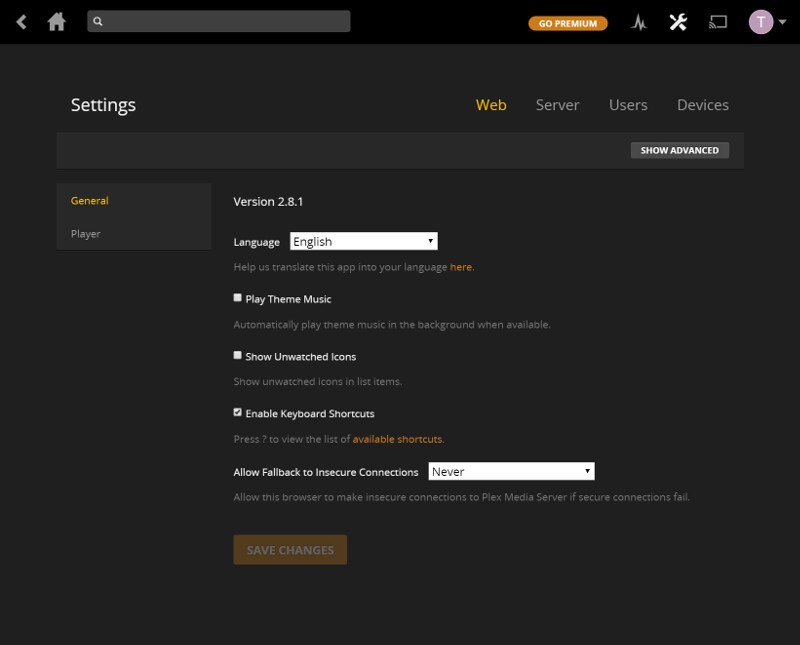The height and width of the screenshot is (645, 800).
Task: Click the Show Advanced button
Action: click(x=680, y=151)
